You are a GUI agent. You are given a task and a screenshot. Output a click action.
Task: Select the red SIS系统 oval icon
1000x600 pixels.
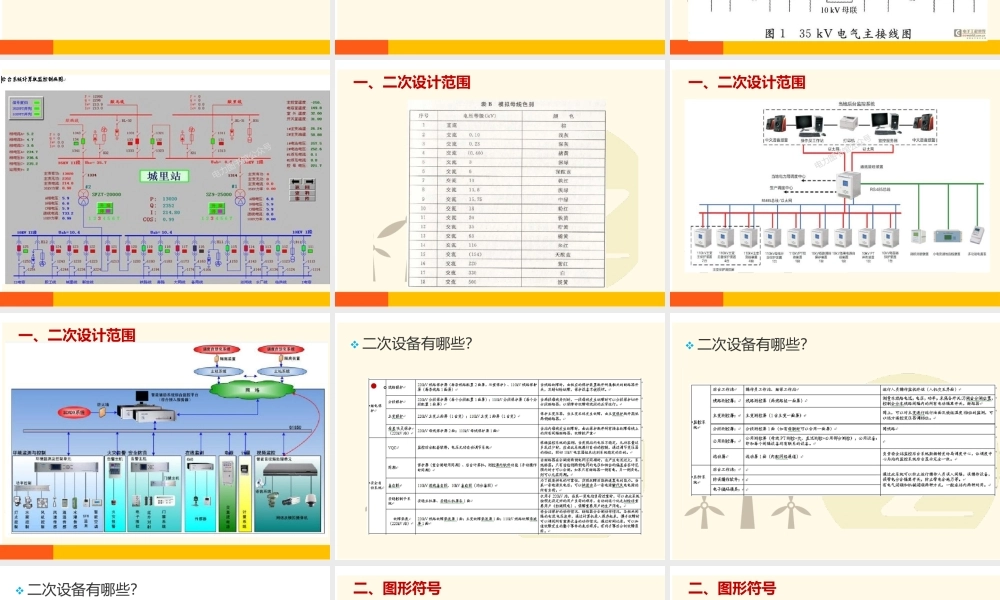[72, 411]
